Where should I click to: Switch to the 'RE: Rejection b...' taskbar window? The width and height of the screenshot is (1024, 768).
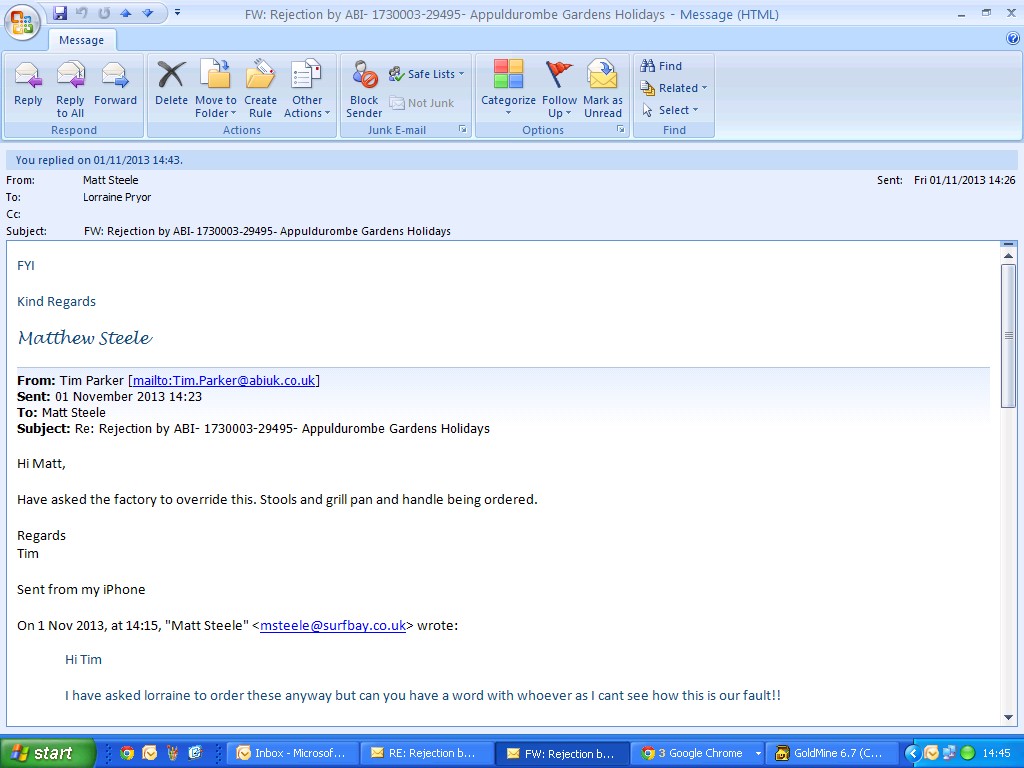(x=427, y=754)
